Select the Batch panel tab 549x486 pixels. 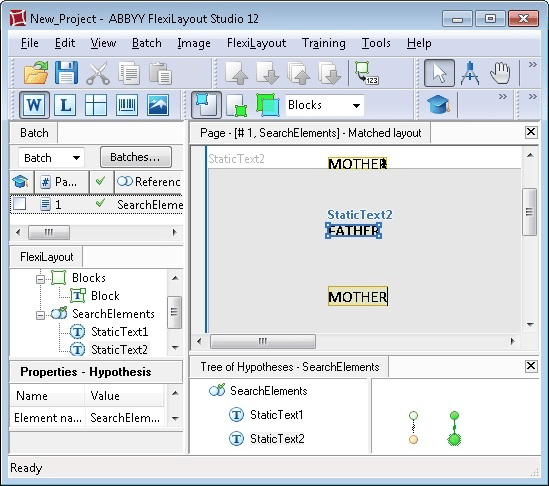pos(34,133)
